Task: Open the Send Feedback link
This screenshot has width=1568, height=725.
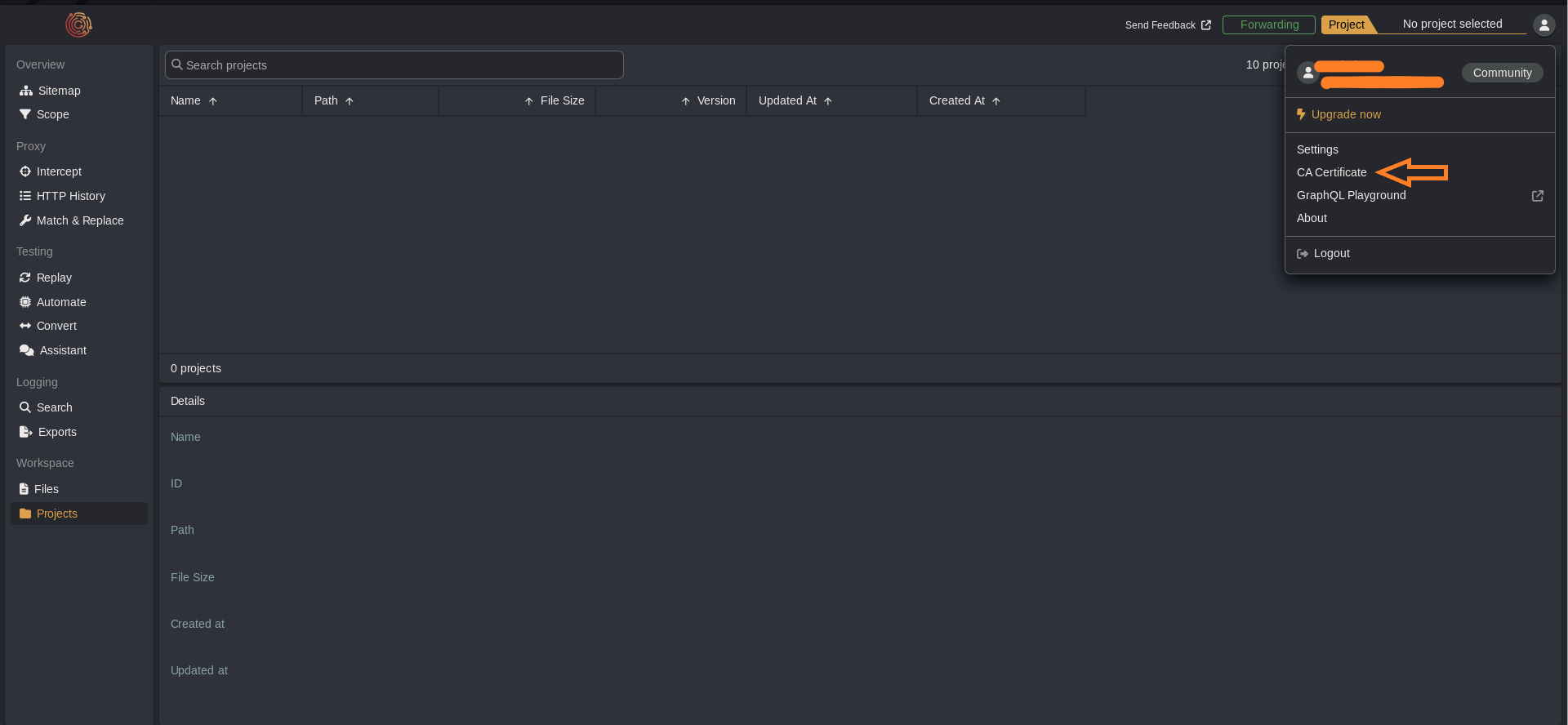Action: point(1168,25)
